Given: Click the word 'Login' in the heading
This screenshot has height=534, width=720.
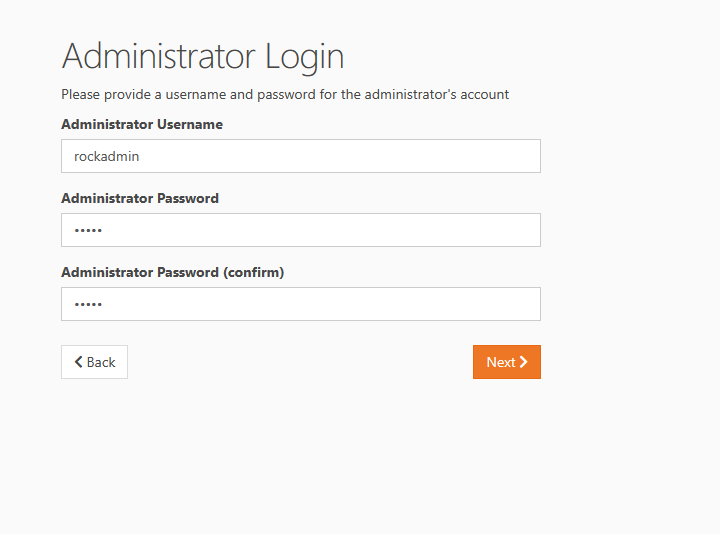Looking at the screenshot, I should pos(304,56).
